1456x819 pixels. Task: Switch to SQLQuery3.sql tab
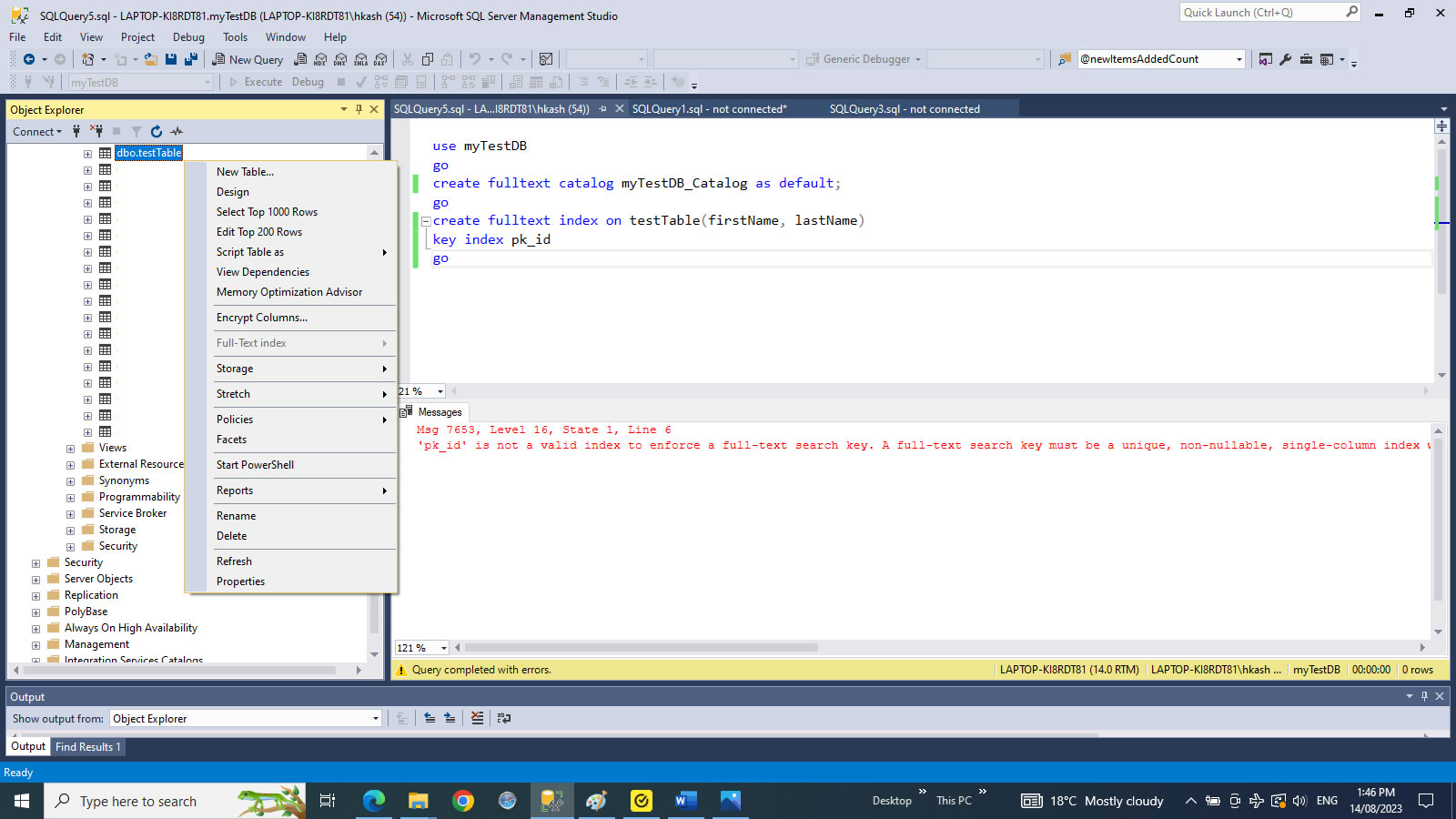pos(905,108)
